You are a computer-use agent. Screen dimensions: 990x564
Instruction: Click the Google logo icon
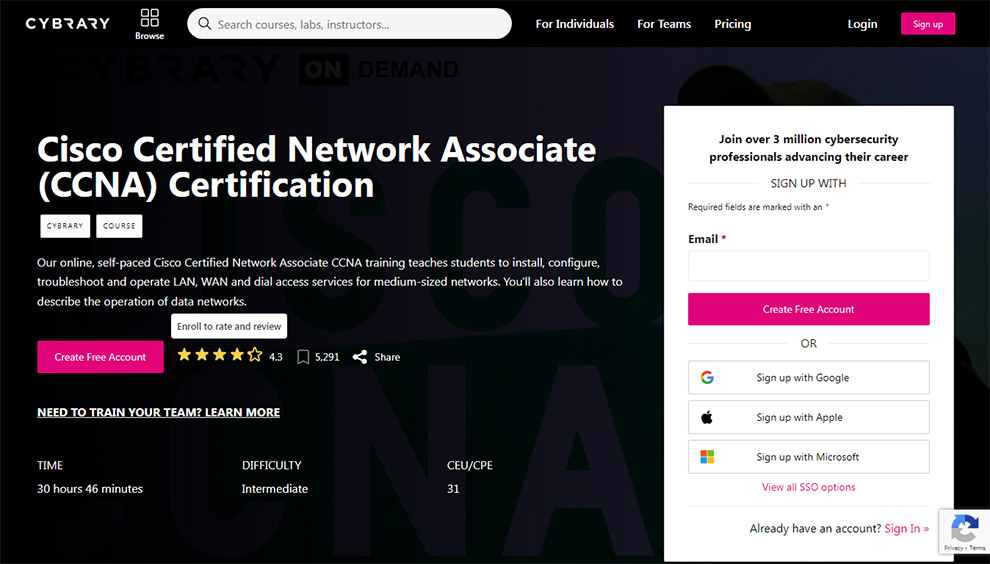[x=707, y=378]
